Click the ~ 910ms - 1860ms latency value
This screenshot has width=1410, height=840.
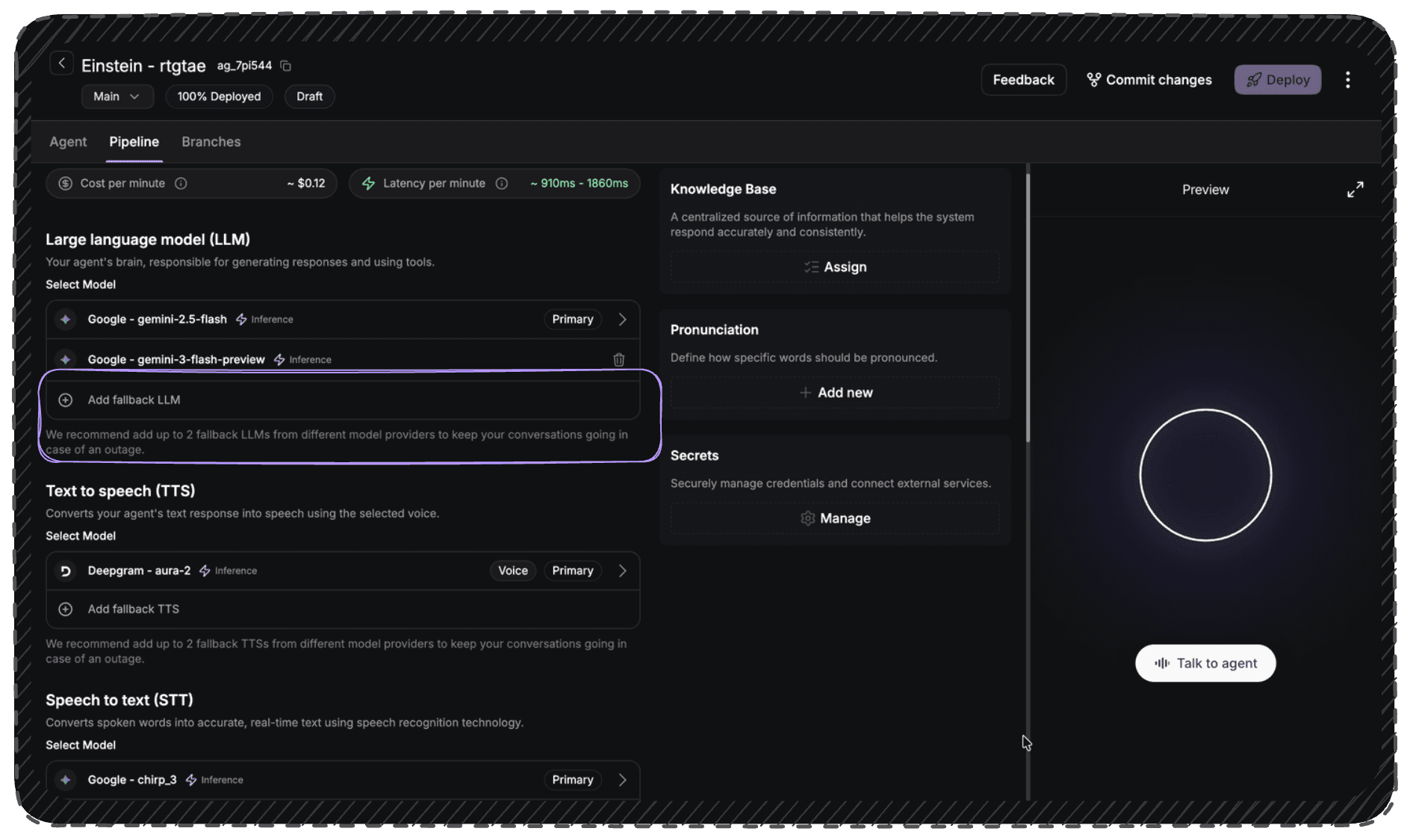[579, 184]
